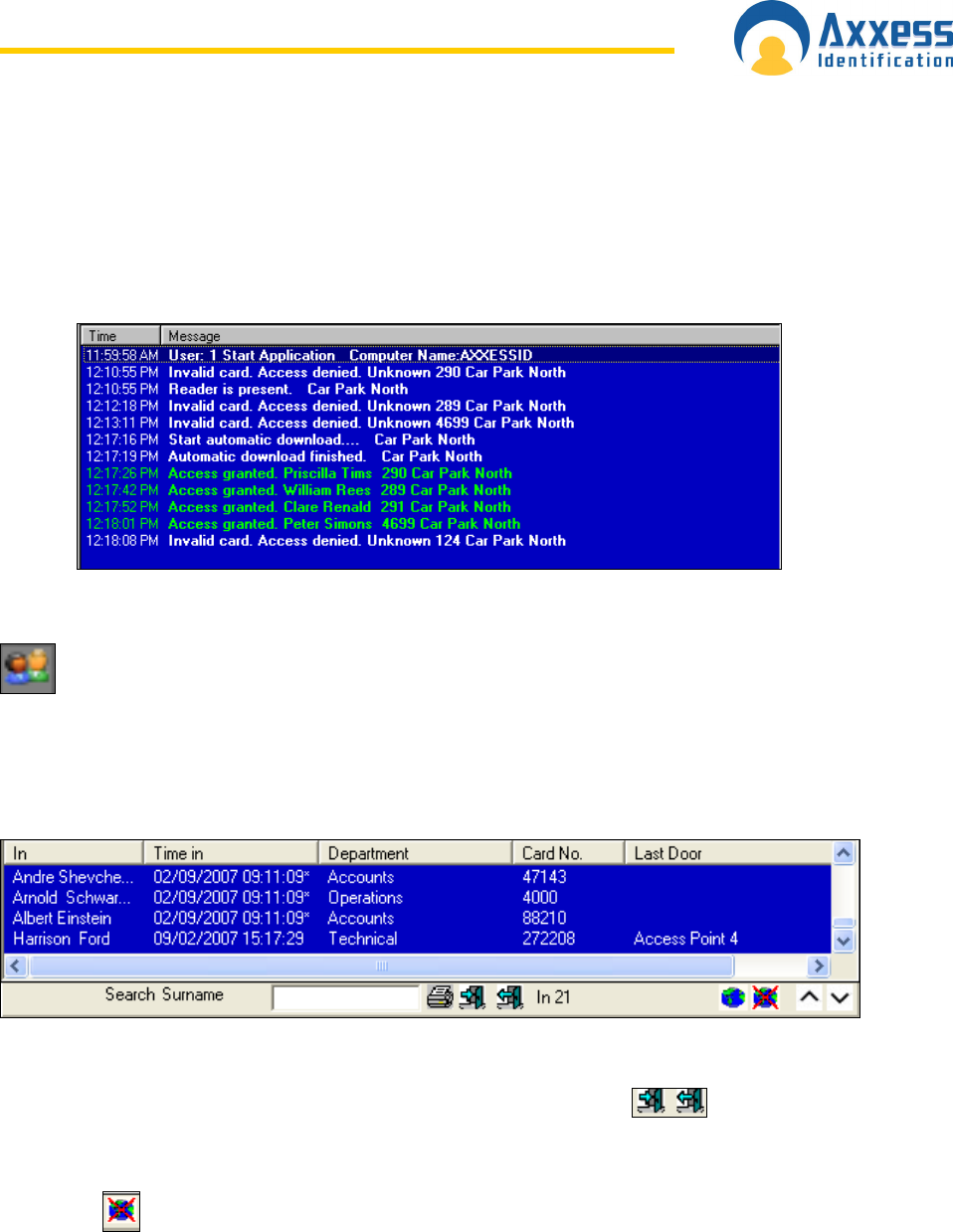Viewport: 953px width, 1232px height.
Task: Click the standalone crossed-out globe icon at the bottom of the page
Action: [x=121, y=1211]
